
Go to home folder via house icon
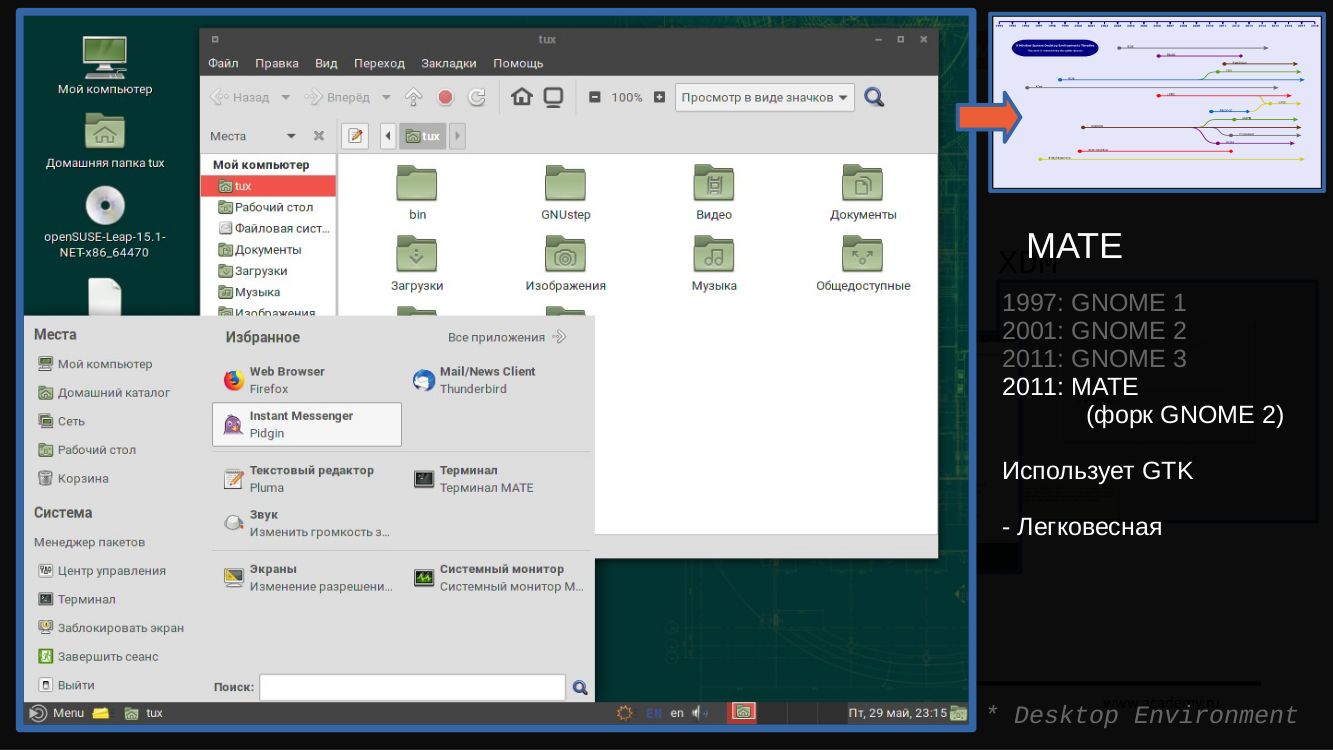pyautogui.click(x=521, y=97)
